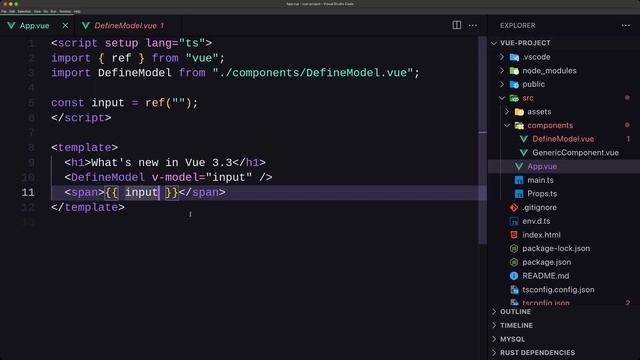
Task: Click the Vue icon beside App.vue in Explorer
Action: point(519,167)
